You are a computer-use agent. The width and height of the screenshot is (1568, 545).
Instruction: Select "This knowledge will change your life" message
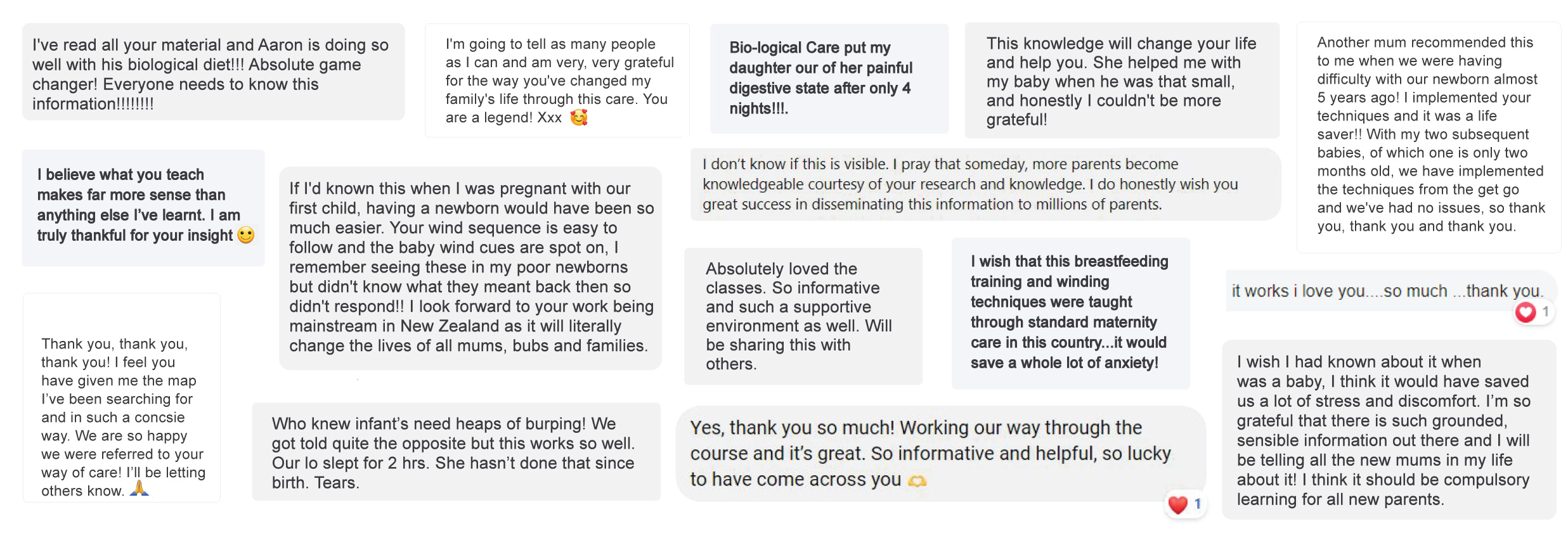coord(1122,80)
